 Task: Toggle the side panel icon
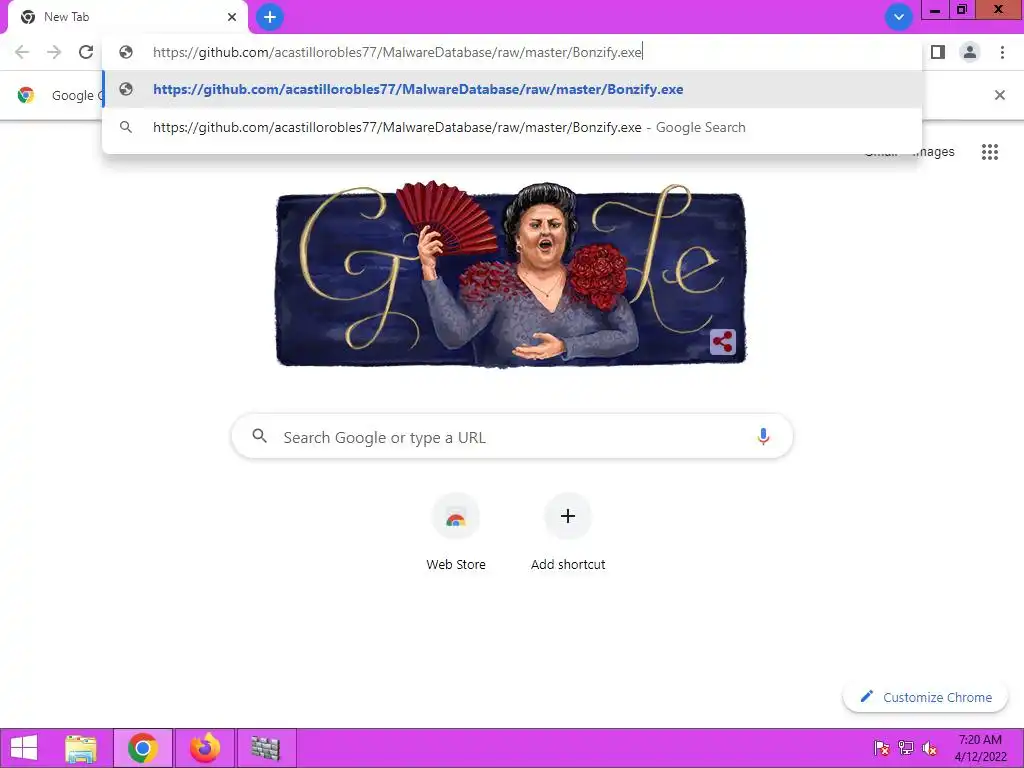(x=938, y=52)
